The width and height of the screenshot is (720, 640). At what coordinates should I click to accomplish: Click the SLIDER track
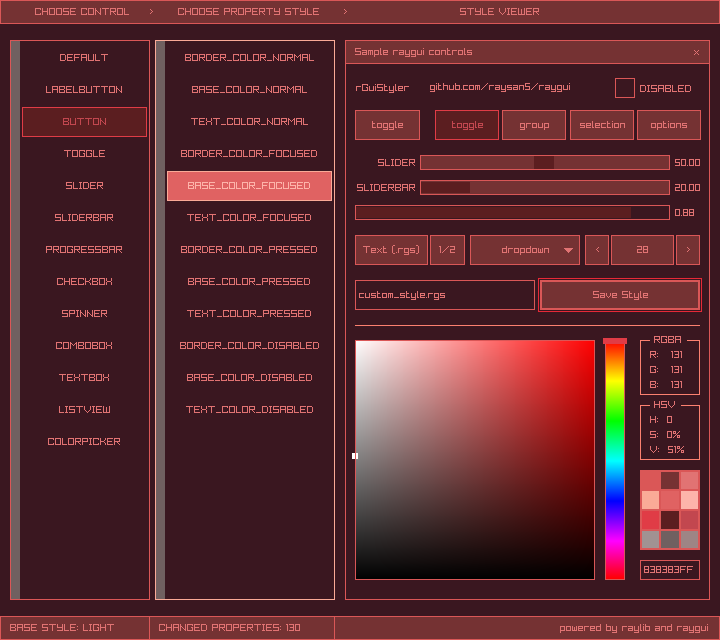544,162
